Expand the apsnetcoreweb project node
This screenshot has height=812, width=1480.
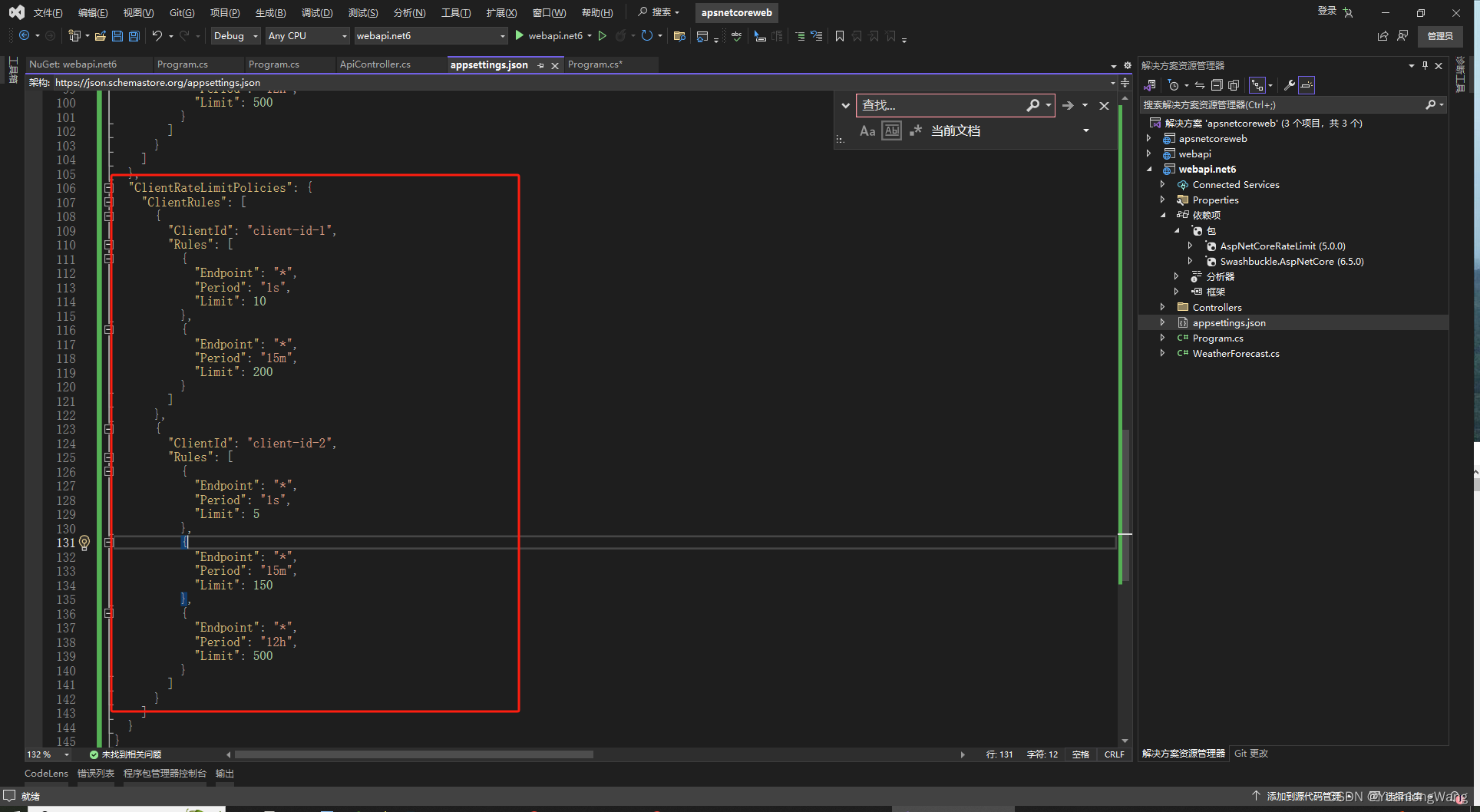coord(1148,139)
